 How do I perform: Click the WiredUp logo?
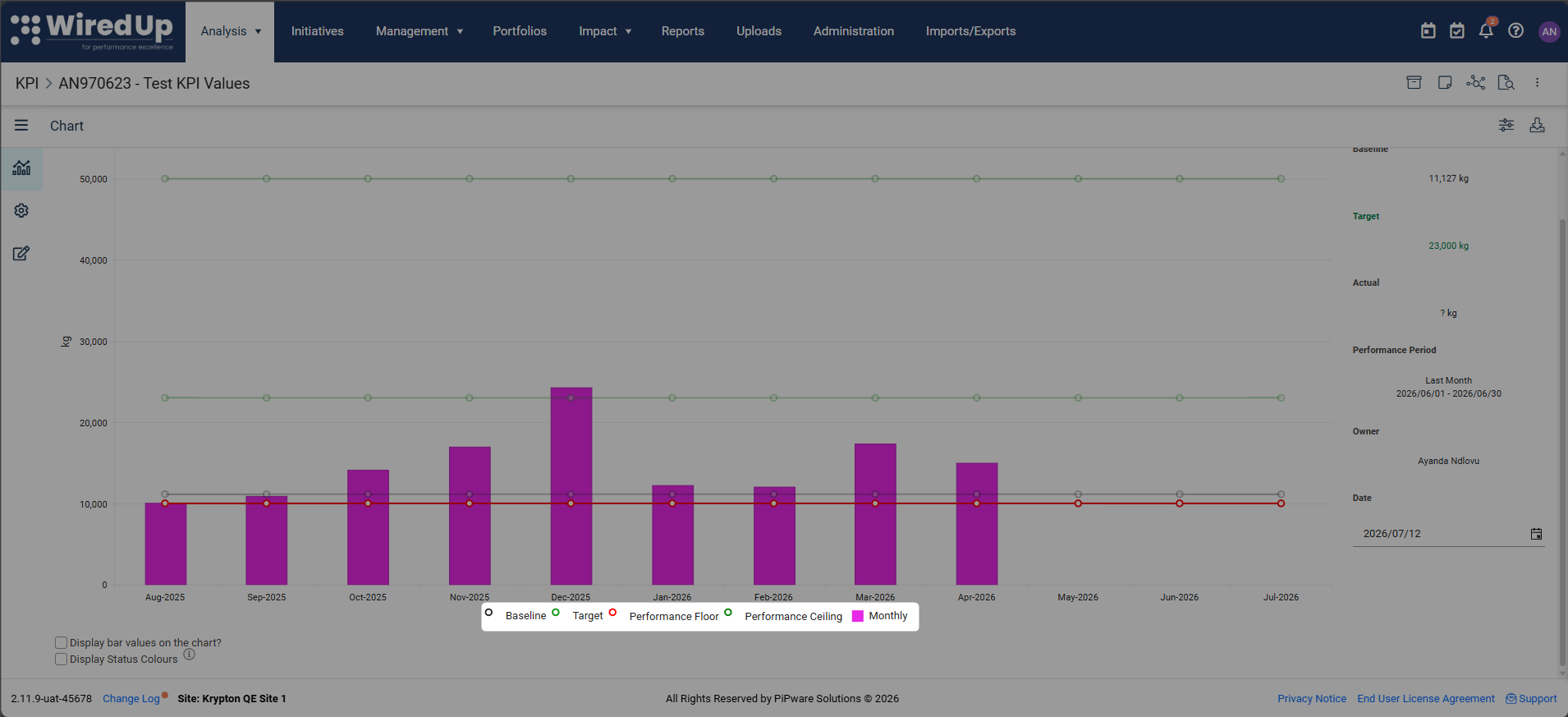tap(92, 31)
